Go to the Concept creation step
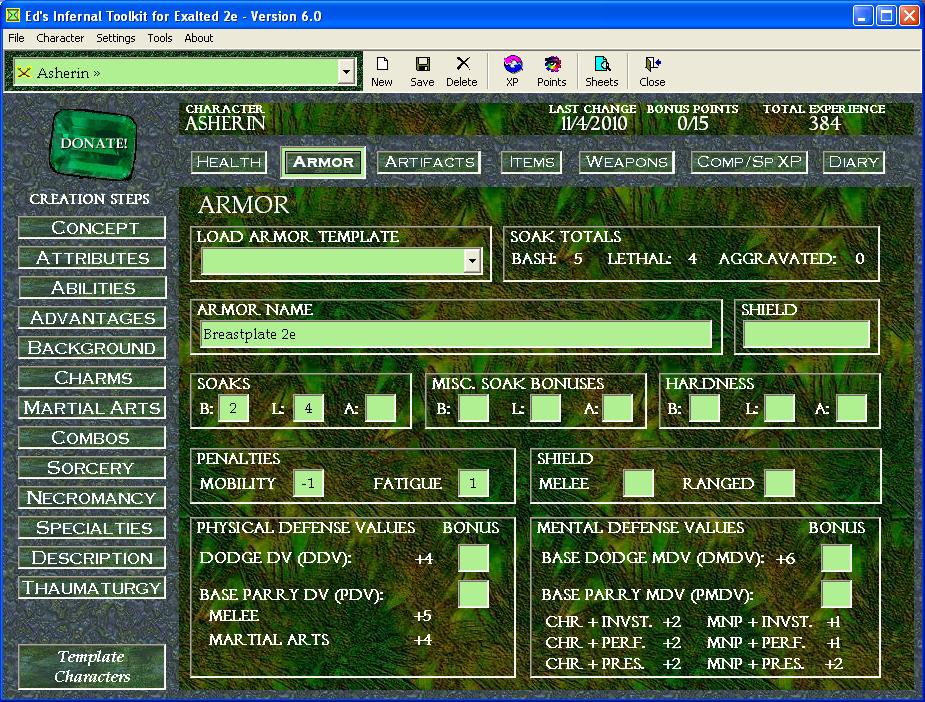925x702 pixels. click(x=92, y=228)
